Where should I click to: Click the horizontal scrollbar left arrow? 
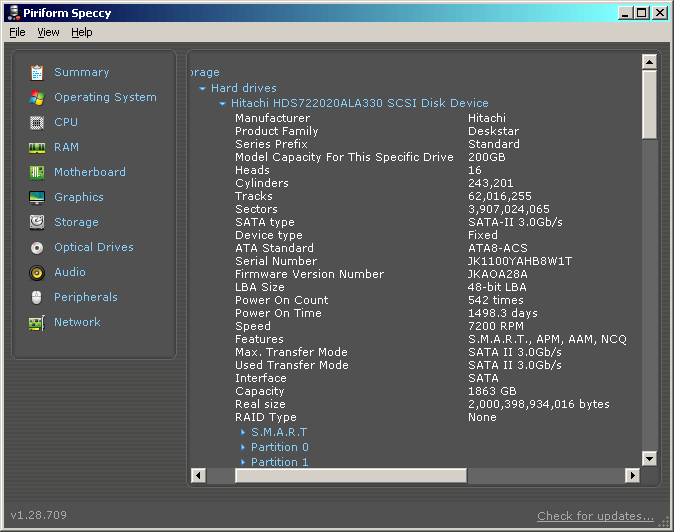[x=198, y=475]
